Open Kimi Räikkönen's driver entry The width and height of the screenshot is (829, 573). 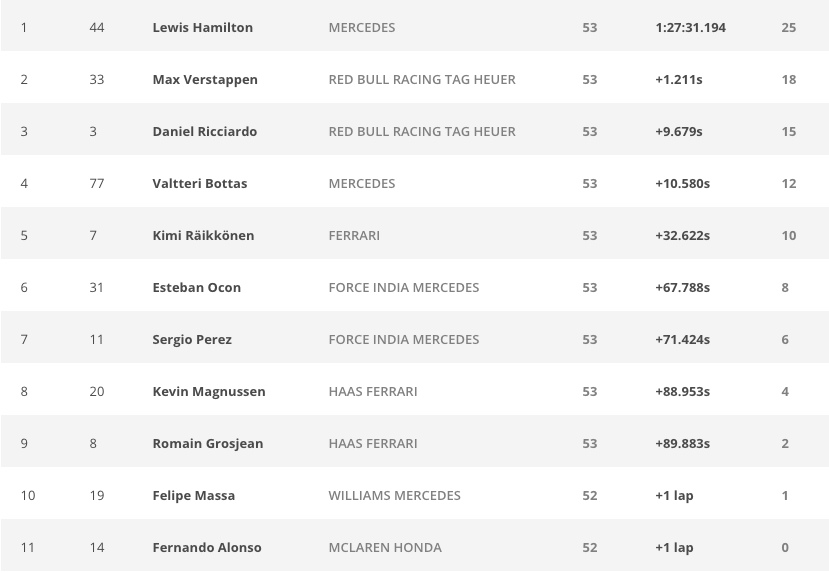point(203,235)
